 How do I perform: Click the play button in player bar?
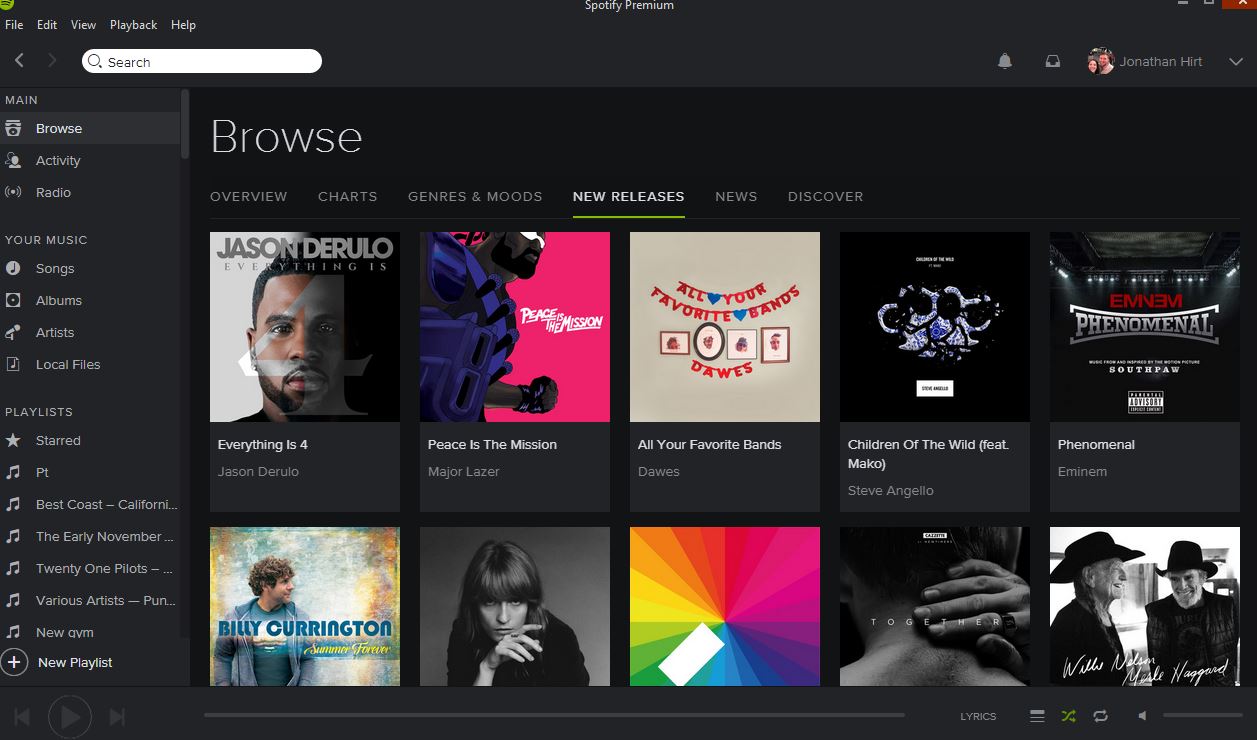70,716
